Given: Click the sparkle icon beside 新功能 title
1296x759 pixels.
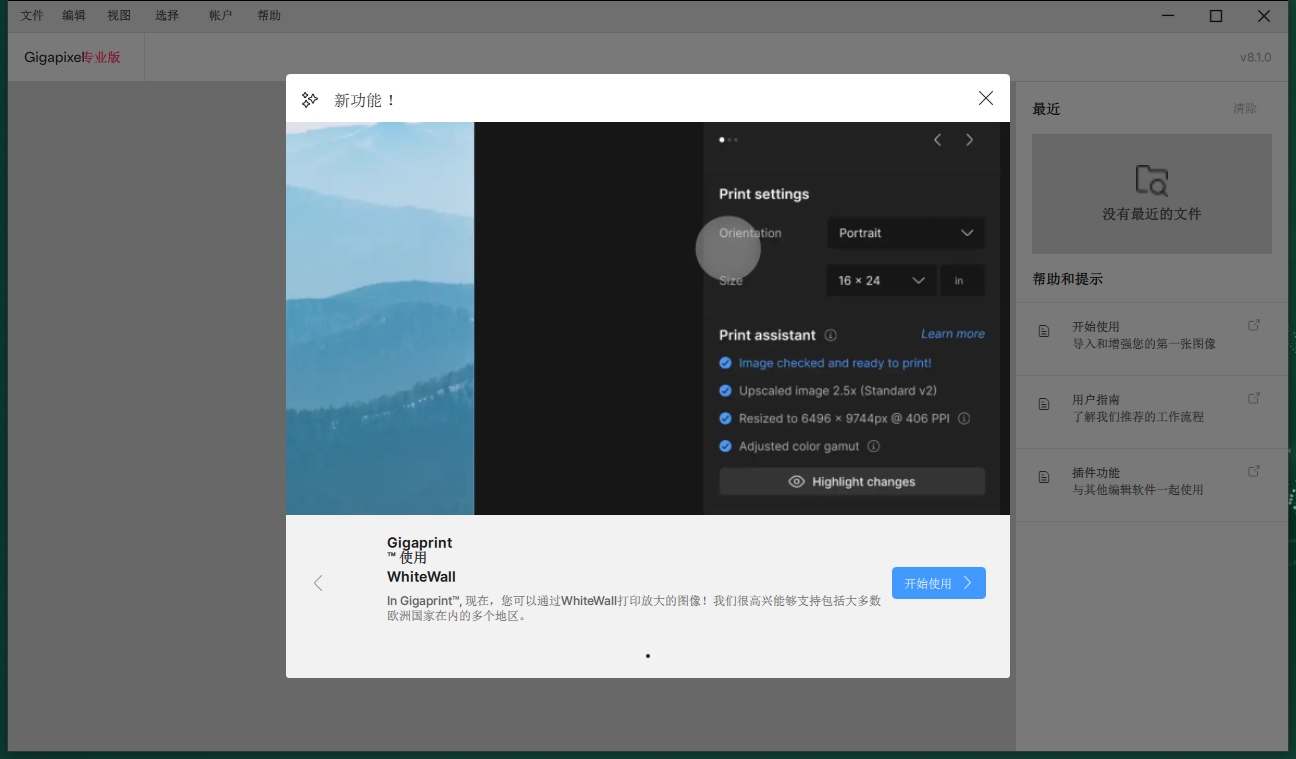Looking at the screenshot, I should coord(309,98).
